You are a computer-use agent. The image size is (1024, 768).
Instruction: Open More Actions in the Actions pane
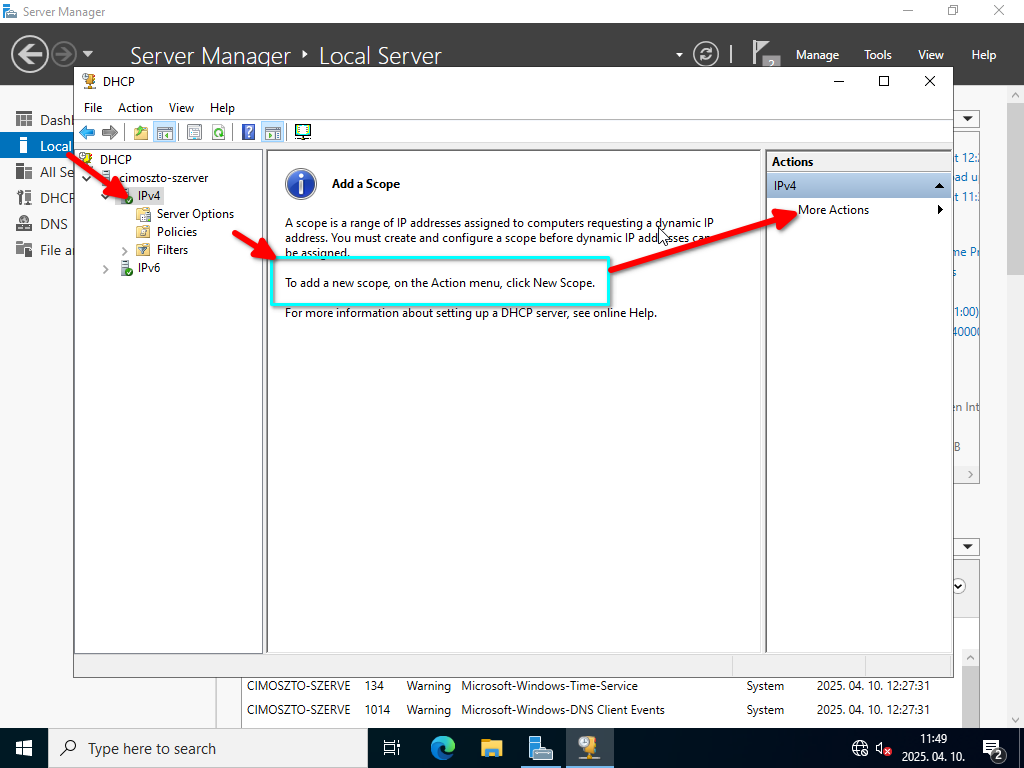tap(834, 210)
